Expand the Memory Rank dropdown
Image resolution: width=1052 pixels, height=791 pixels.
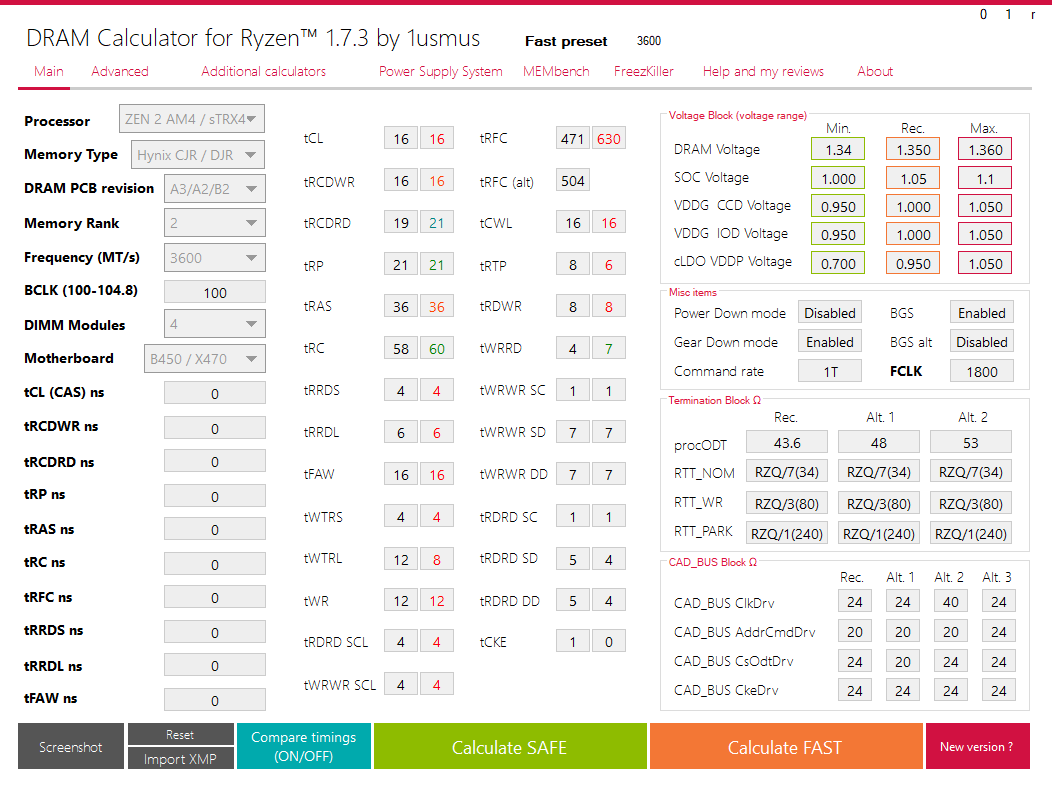pyautogui.click(x=215, y=223)
